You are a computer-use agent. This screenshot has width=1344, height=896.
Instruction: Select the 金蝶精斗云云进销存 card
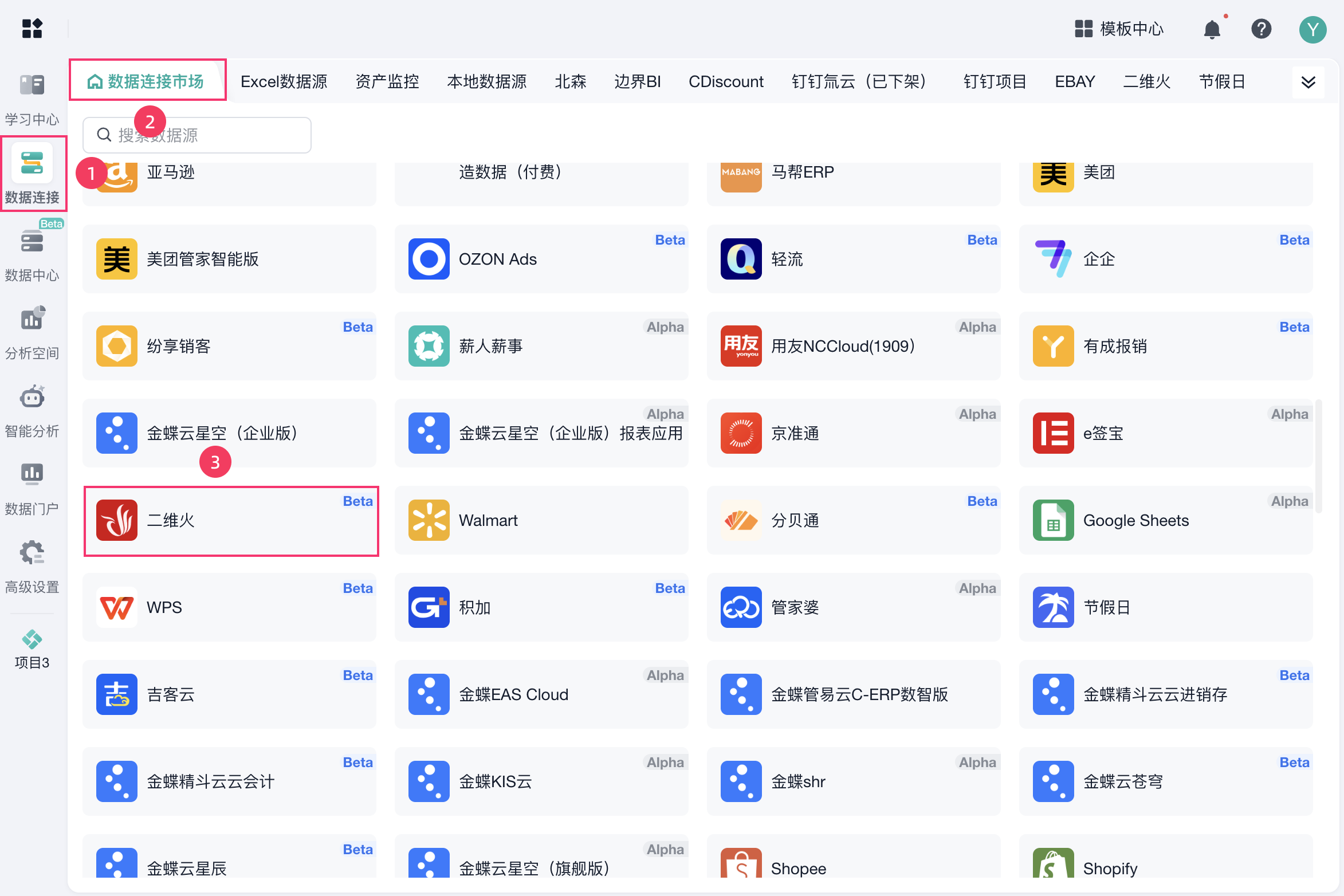tap(1166, 694)
